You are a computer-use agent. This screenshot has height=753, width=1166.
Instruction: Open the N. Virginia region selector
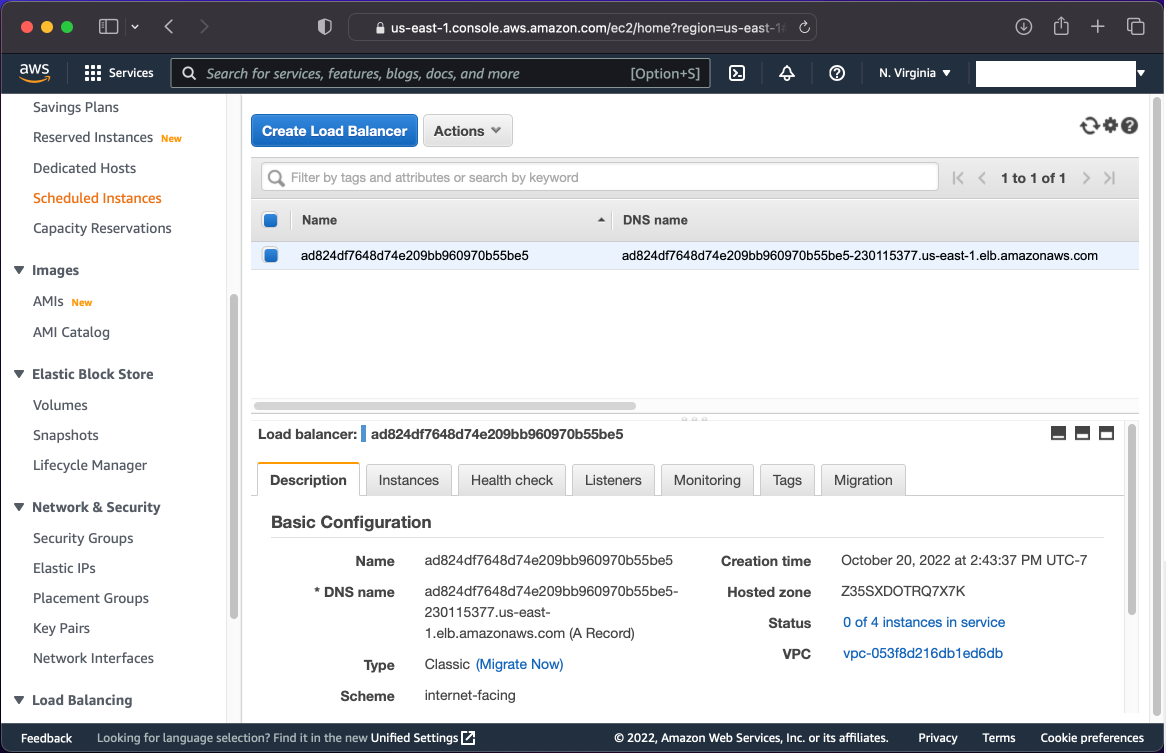click(915, 73)
